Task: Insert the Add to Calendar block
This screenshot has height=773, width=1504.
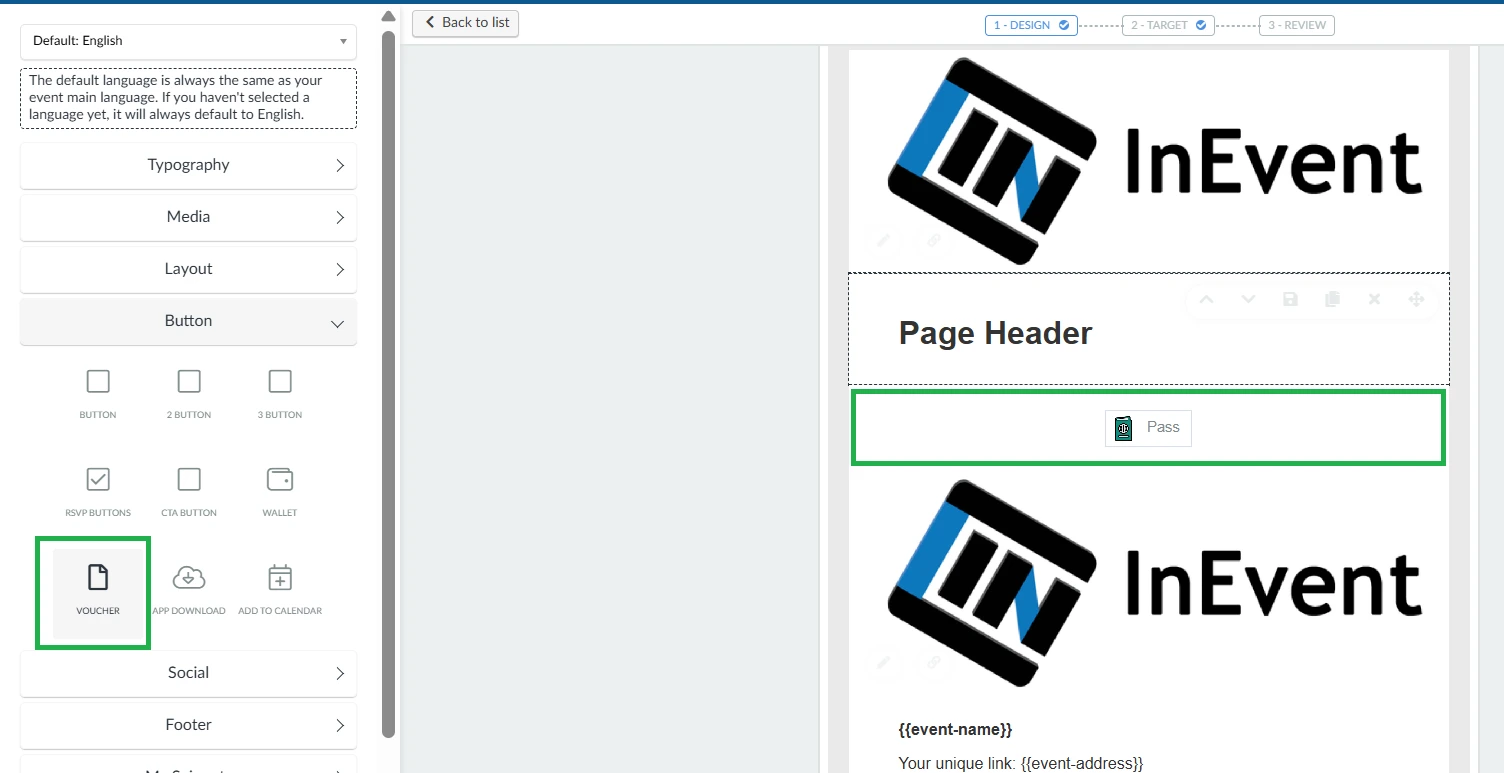Action: coord(280,590)
